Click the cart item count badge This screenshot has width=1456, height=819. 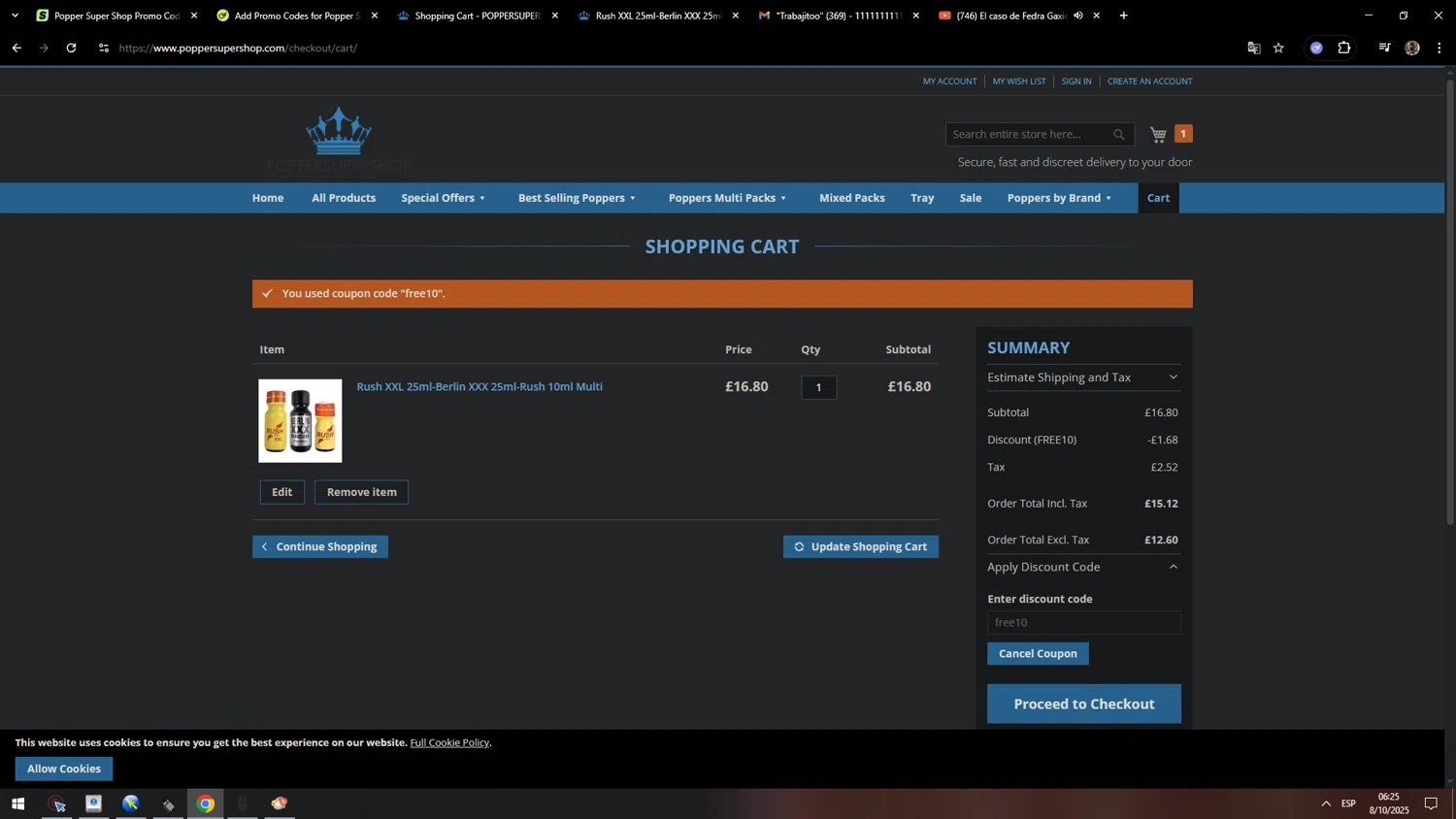[1183, 134]
